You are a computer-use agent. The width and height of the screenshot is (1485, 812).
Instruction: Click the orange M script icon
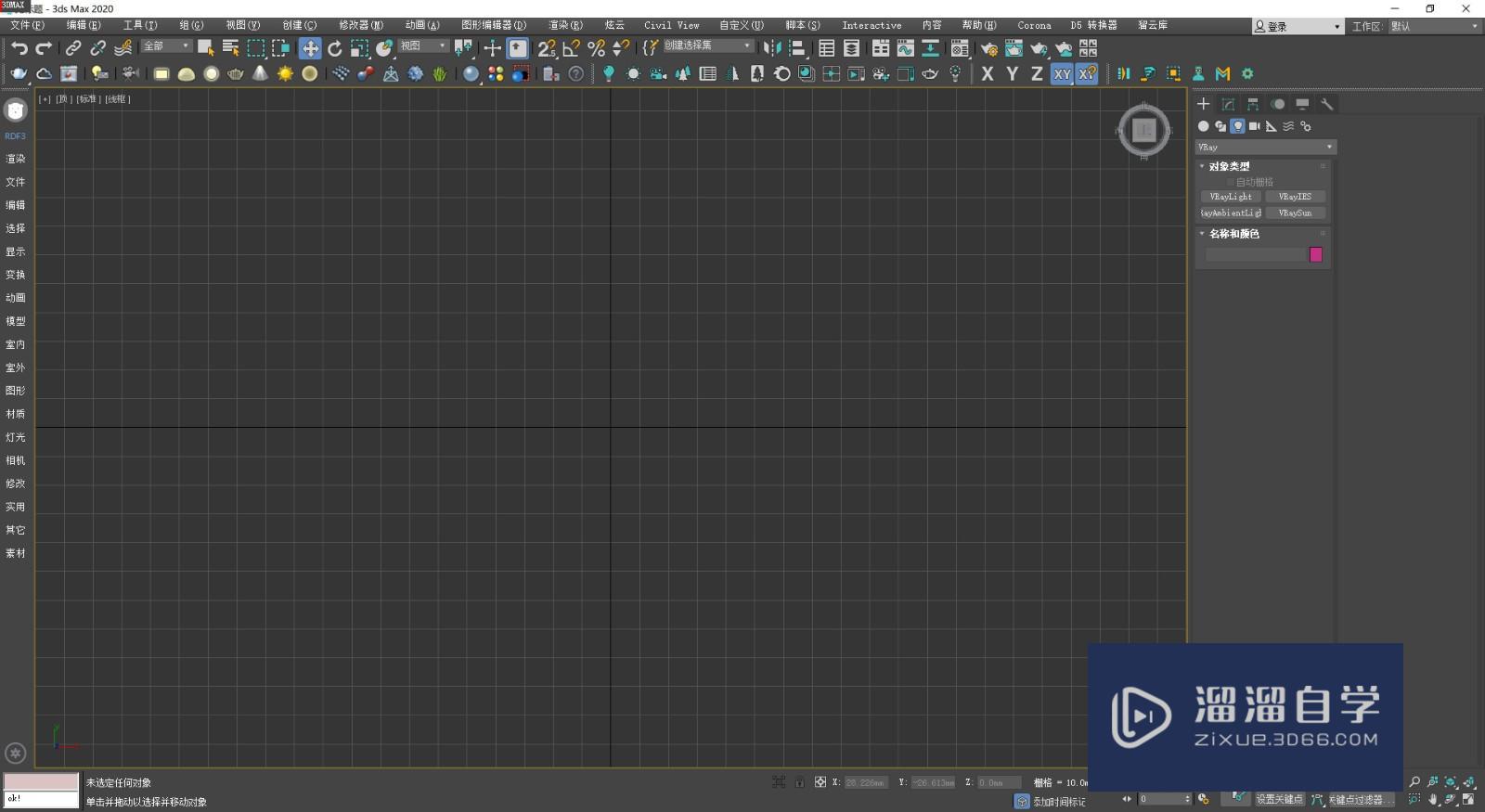[1223, 73]
